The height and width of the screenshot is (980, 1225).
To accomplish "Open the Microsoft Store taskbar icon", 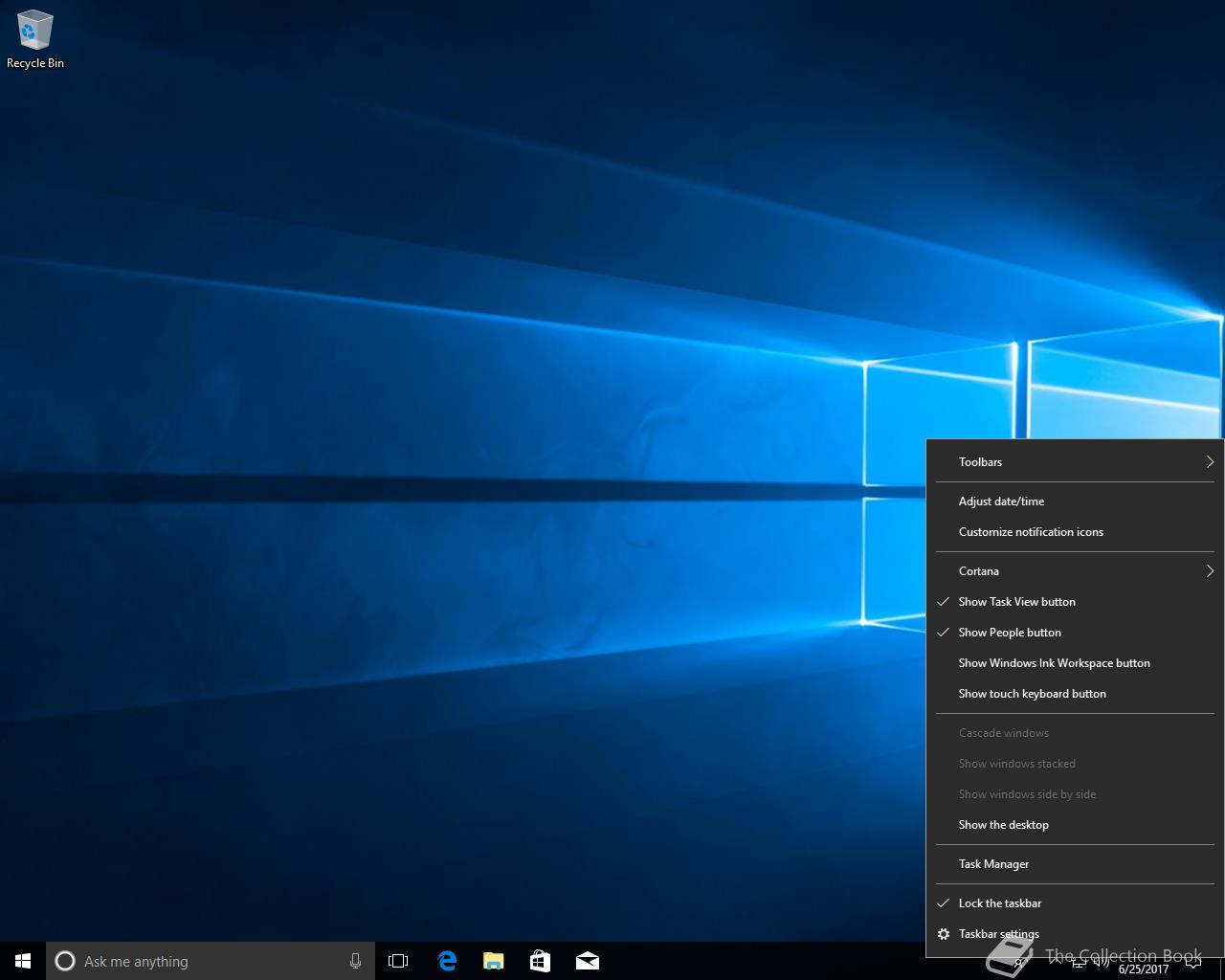I will (x=541, y=961).
